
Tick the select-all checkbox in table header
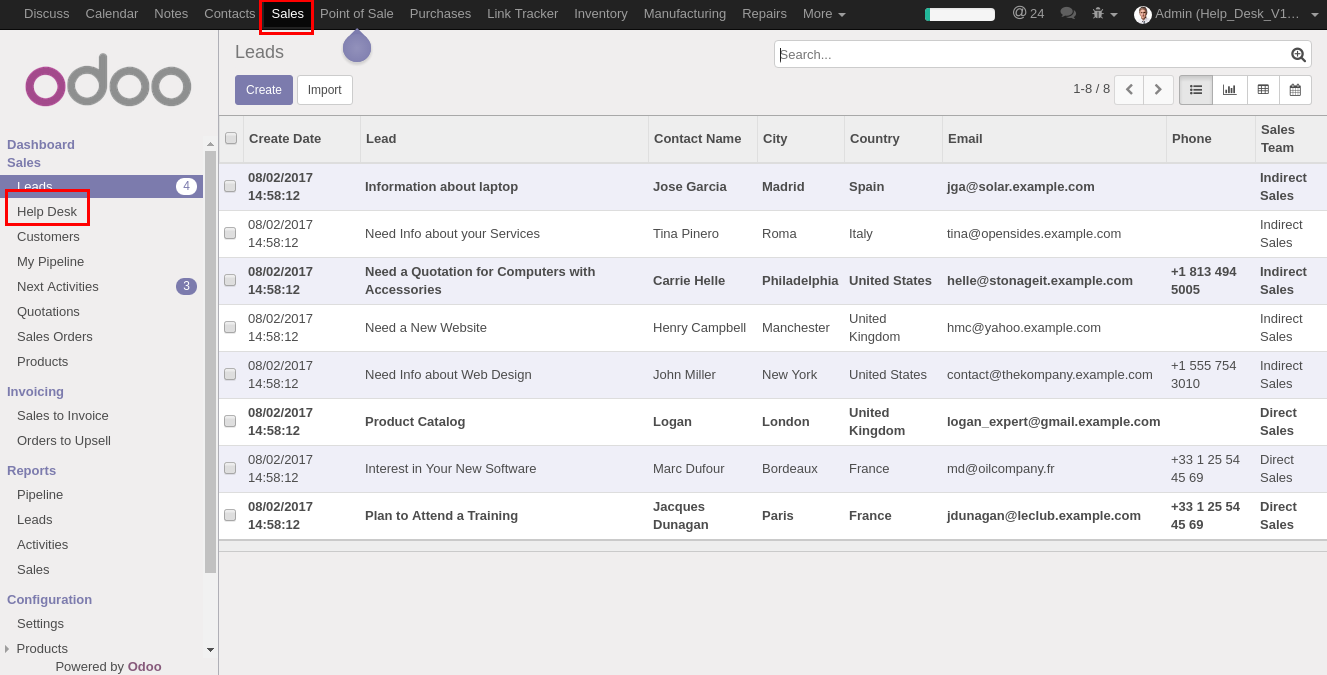[231, 138]
